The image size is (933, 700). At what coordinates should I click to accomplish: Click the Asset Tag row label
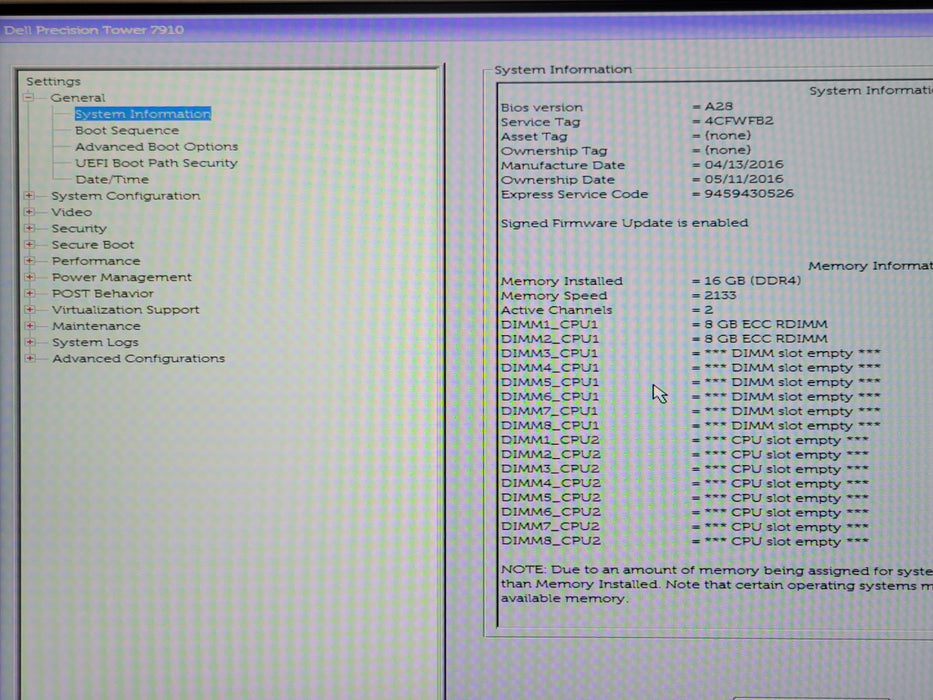coord(534,136)
